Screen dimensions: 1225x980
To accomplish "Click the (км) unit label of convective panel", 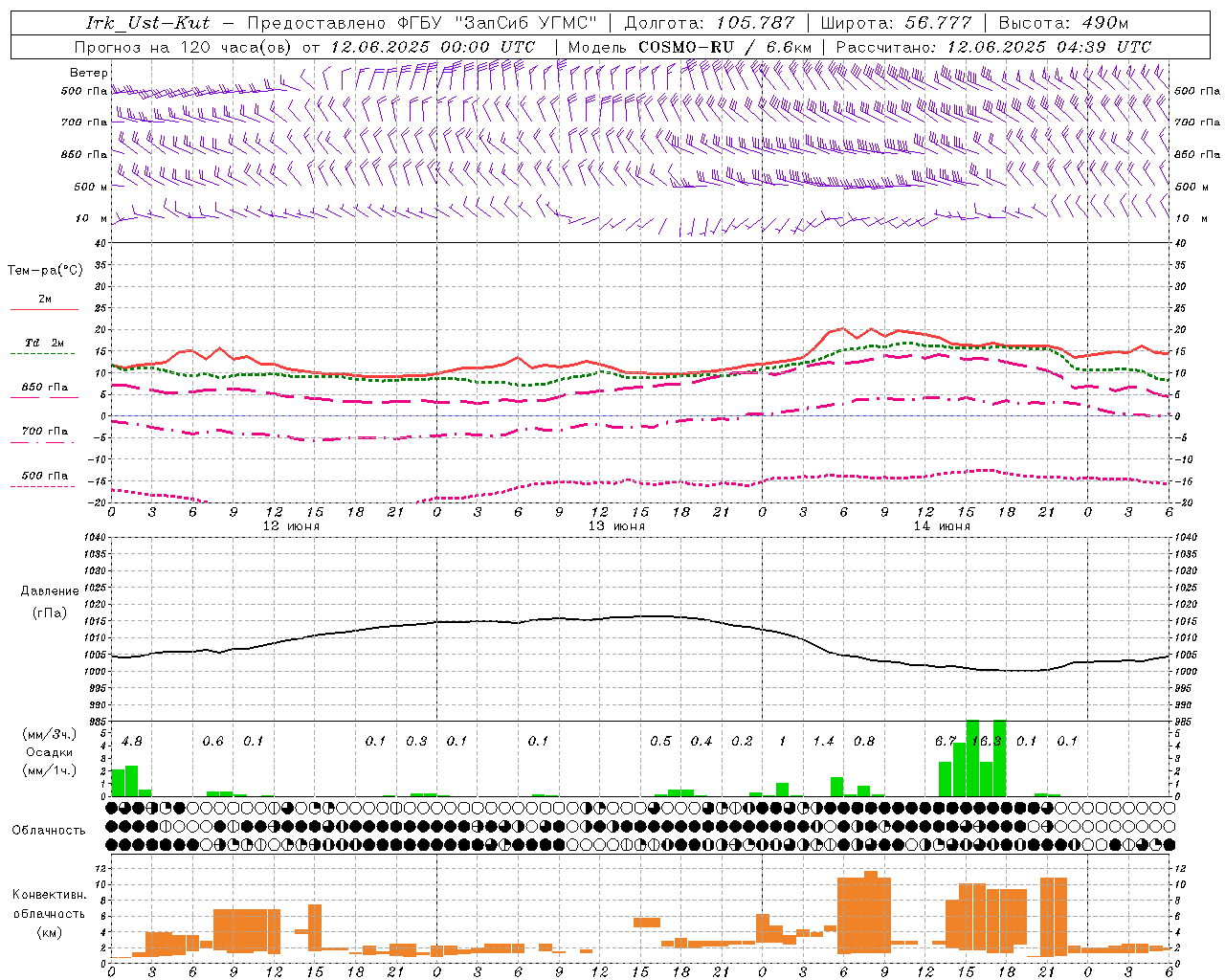I will [49, 932].
